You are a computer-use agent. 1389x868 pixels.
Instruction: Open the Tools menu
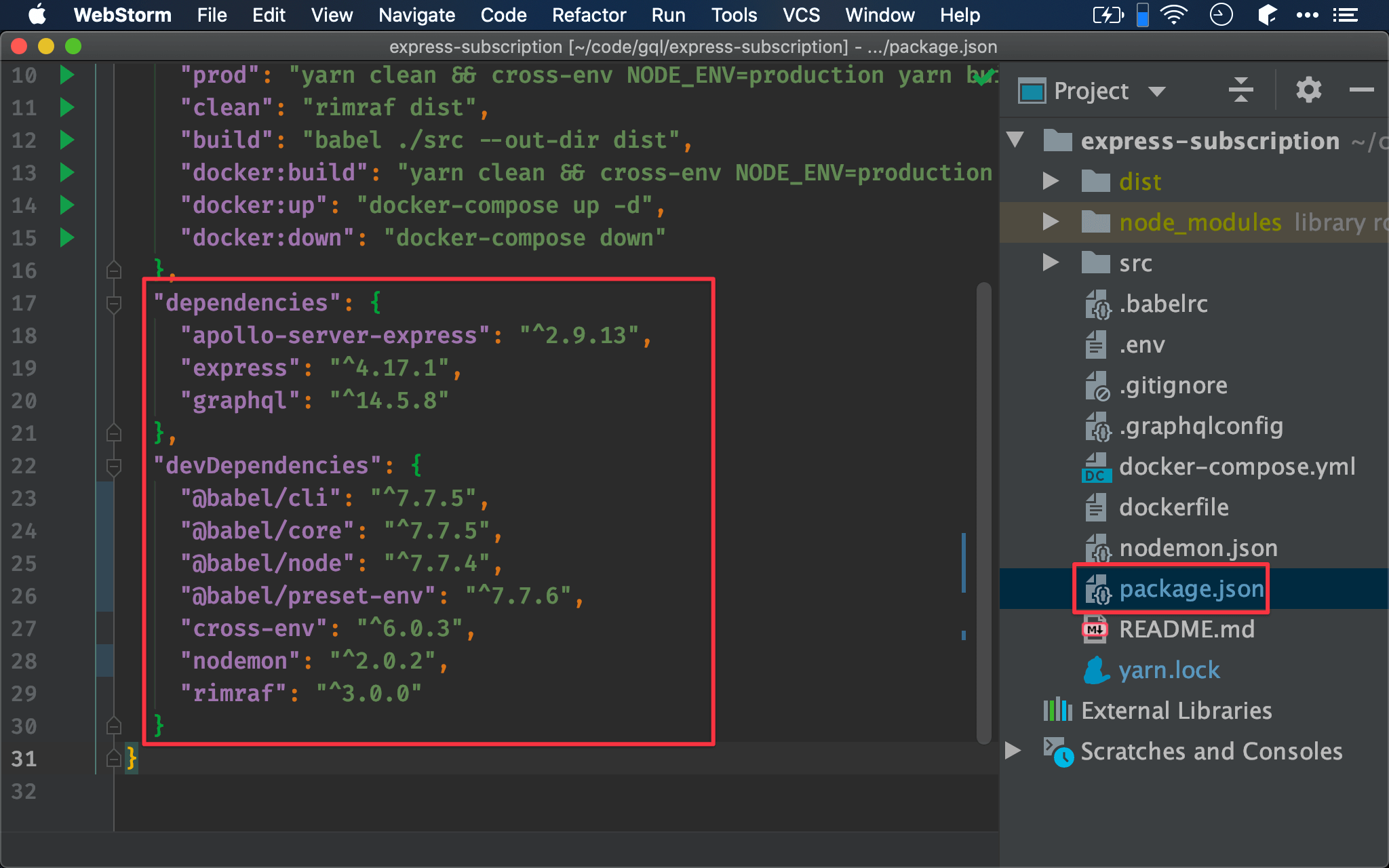(x=734, y=15)
